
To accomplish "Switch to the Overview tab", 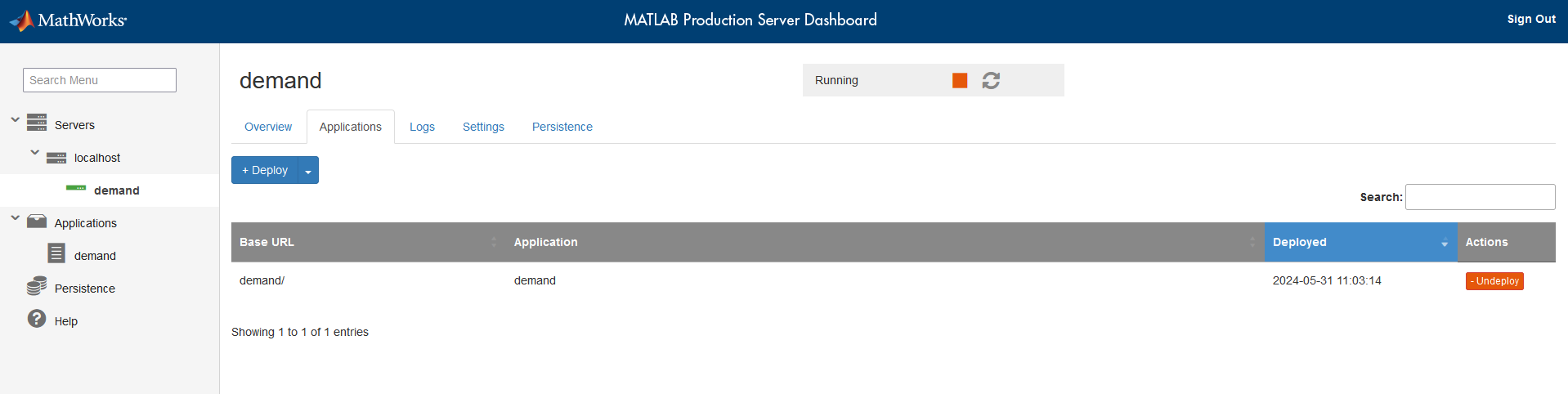I will (268, 127).
